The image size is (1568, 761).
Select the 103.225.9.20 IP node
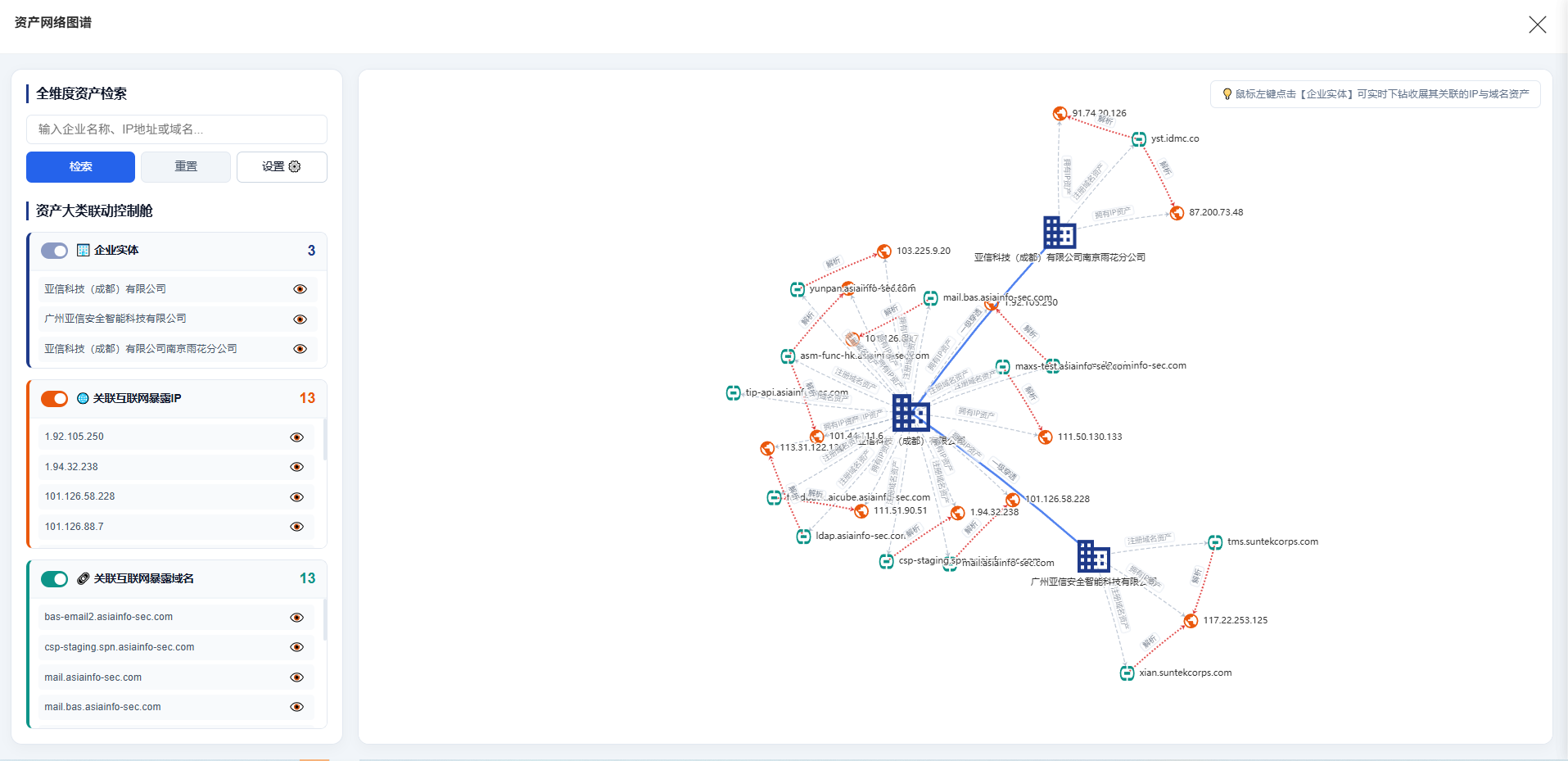click(x=884, y=251)
